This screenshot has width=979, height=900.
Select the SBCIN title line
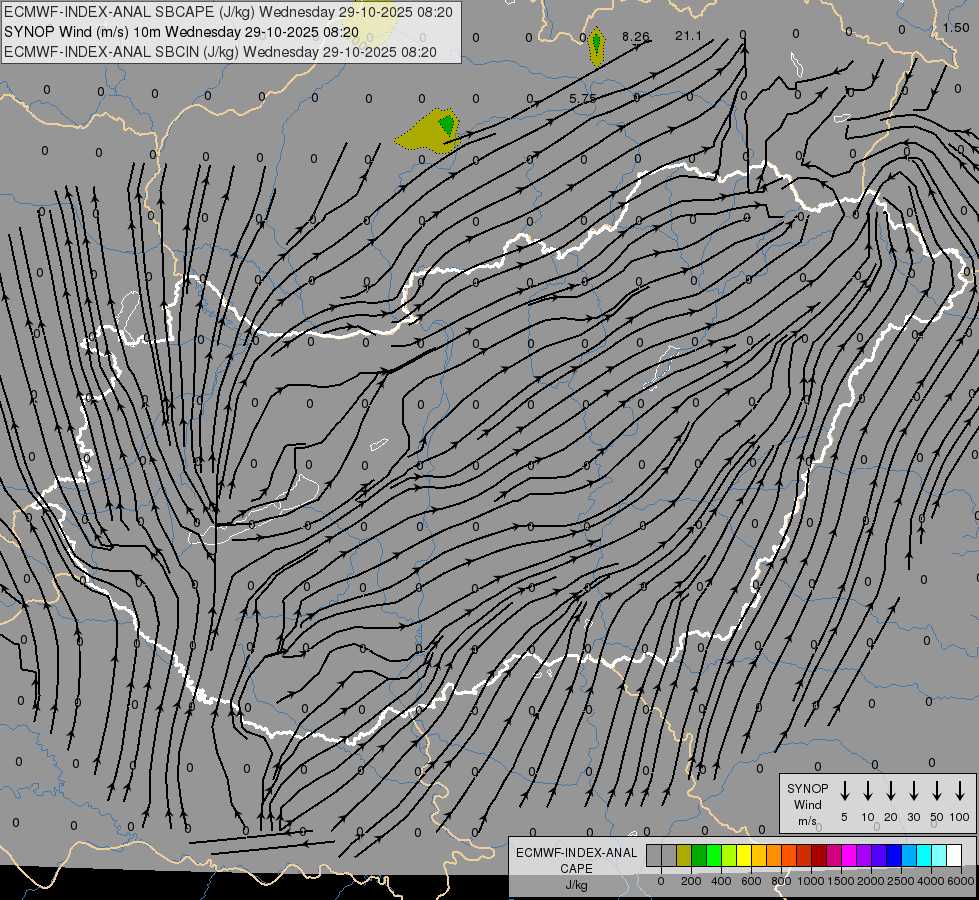(220, 52)
